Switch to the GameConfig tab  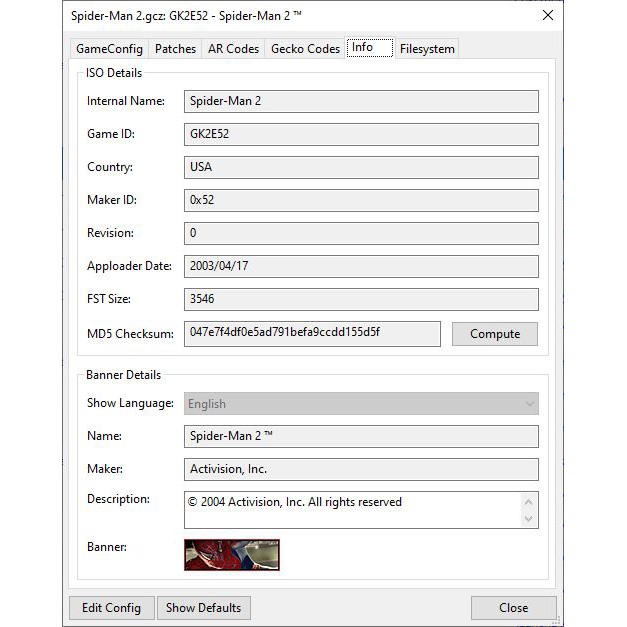110,49
